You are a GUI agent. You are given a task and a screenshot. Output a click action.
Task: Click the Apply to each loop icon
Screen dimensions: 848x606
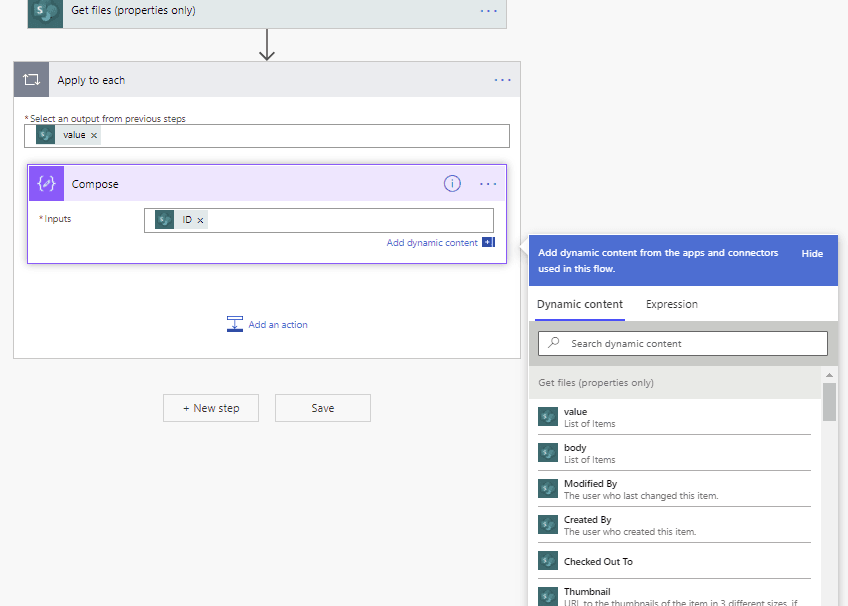(31, 80)
